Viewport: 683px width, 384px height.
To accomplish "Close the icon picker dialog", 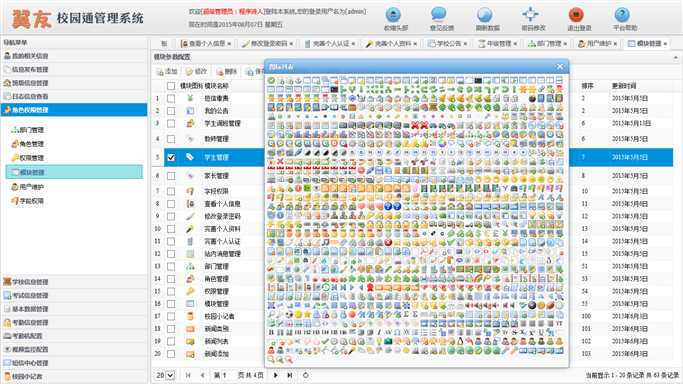I will (560, 67).
